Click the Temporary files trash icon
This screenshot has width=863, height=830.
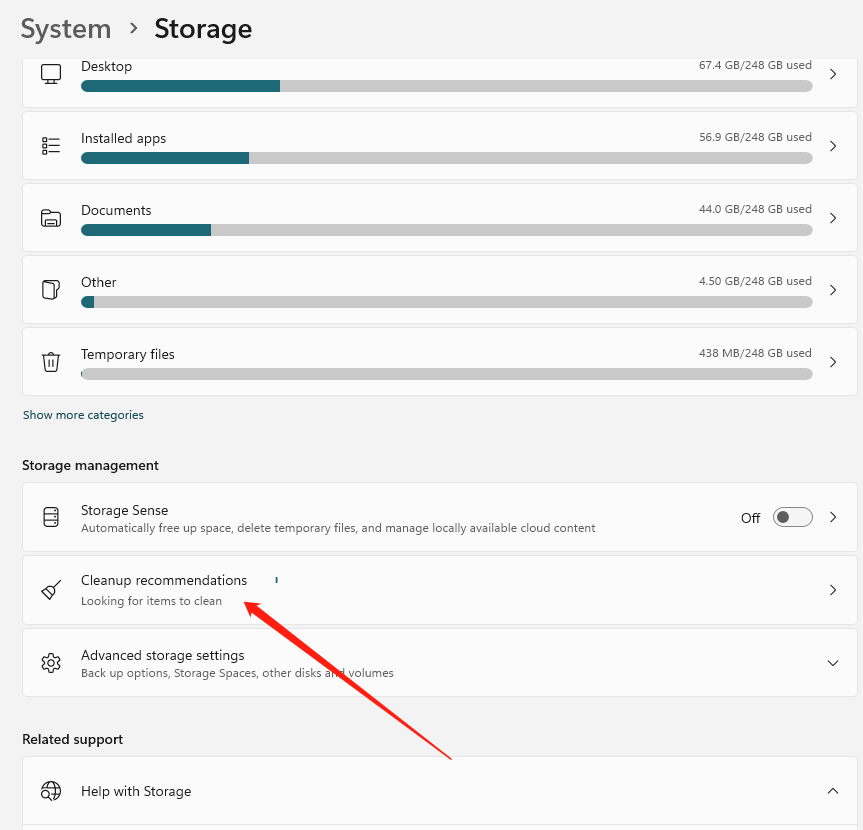pos(51,362)
